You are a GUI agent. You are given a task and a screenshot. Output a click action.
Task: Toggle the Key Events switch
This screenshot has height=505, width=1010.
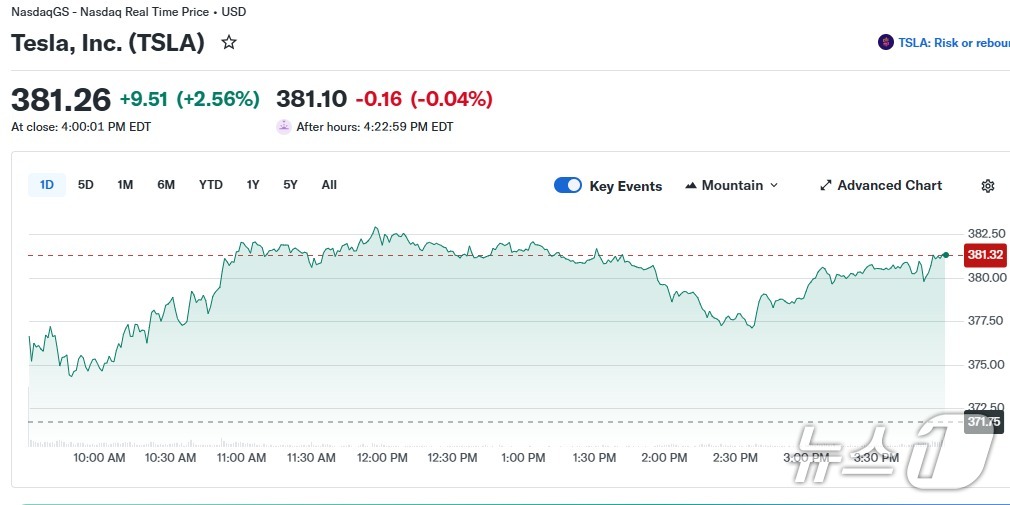coord(568,185)
